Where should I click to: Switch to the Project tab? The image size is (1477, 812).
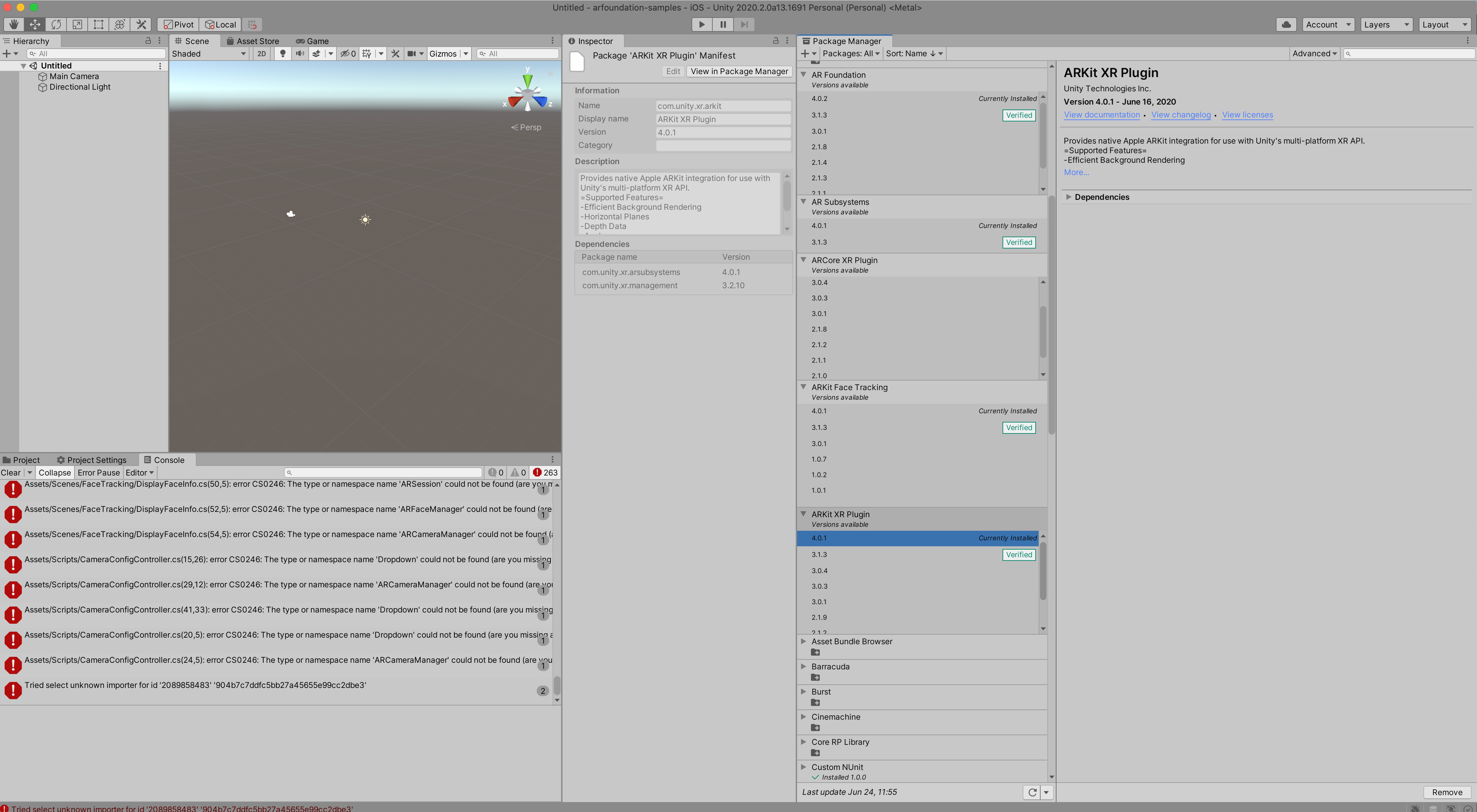click(25, 459)
